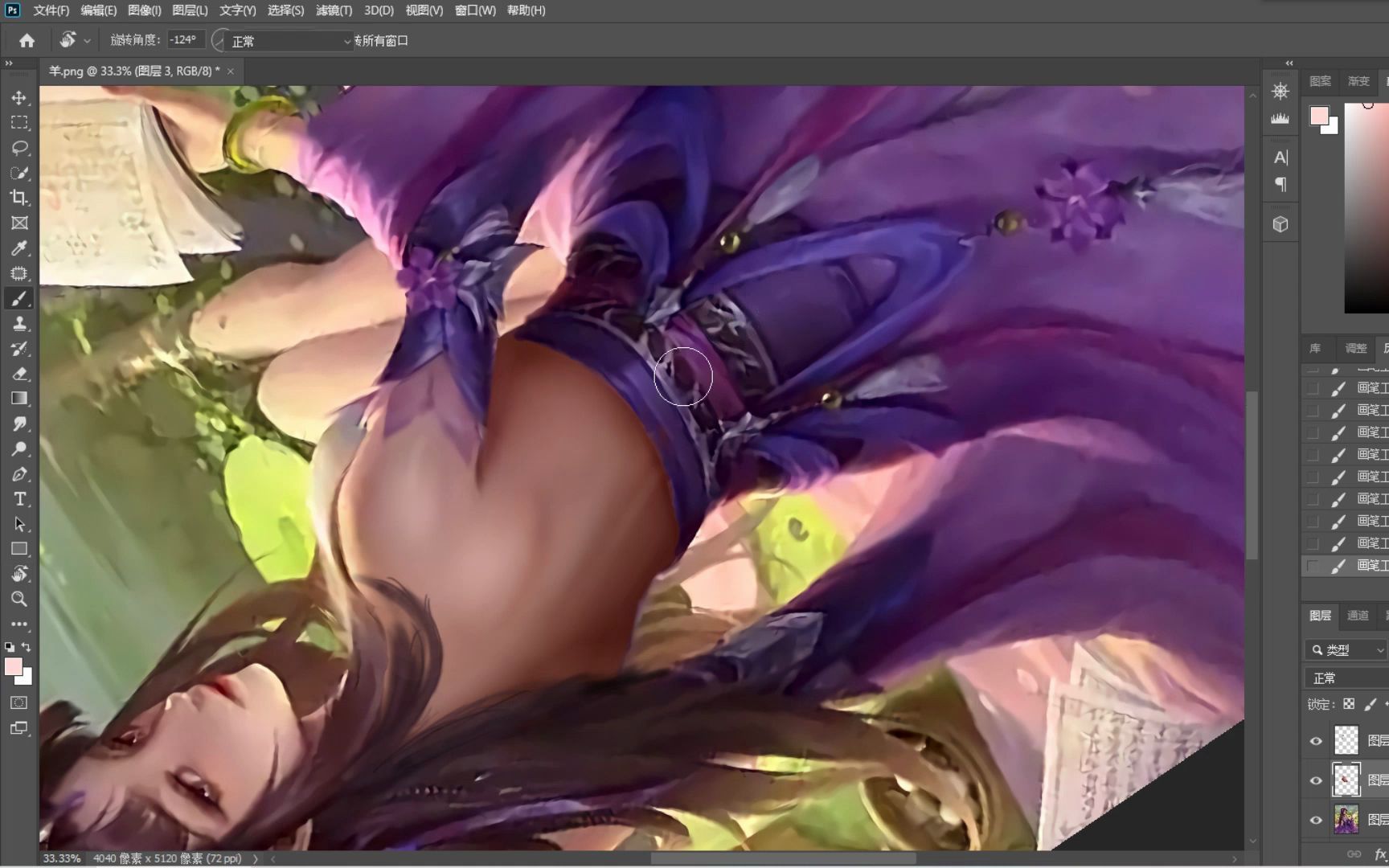Hide the top layer via its eye icon
Viewport: 1389px width, 868px height.
coord(1316,741)
